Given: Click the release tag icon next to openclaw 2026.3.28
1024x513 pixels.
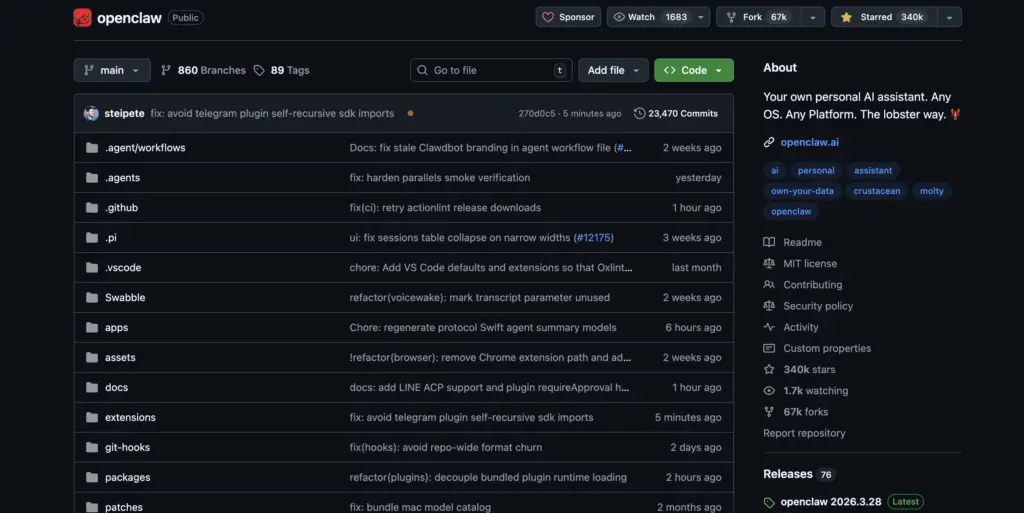Looking at the screenshot, I should (769, 503).
